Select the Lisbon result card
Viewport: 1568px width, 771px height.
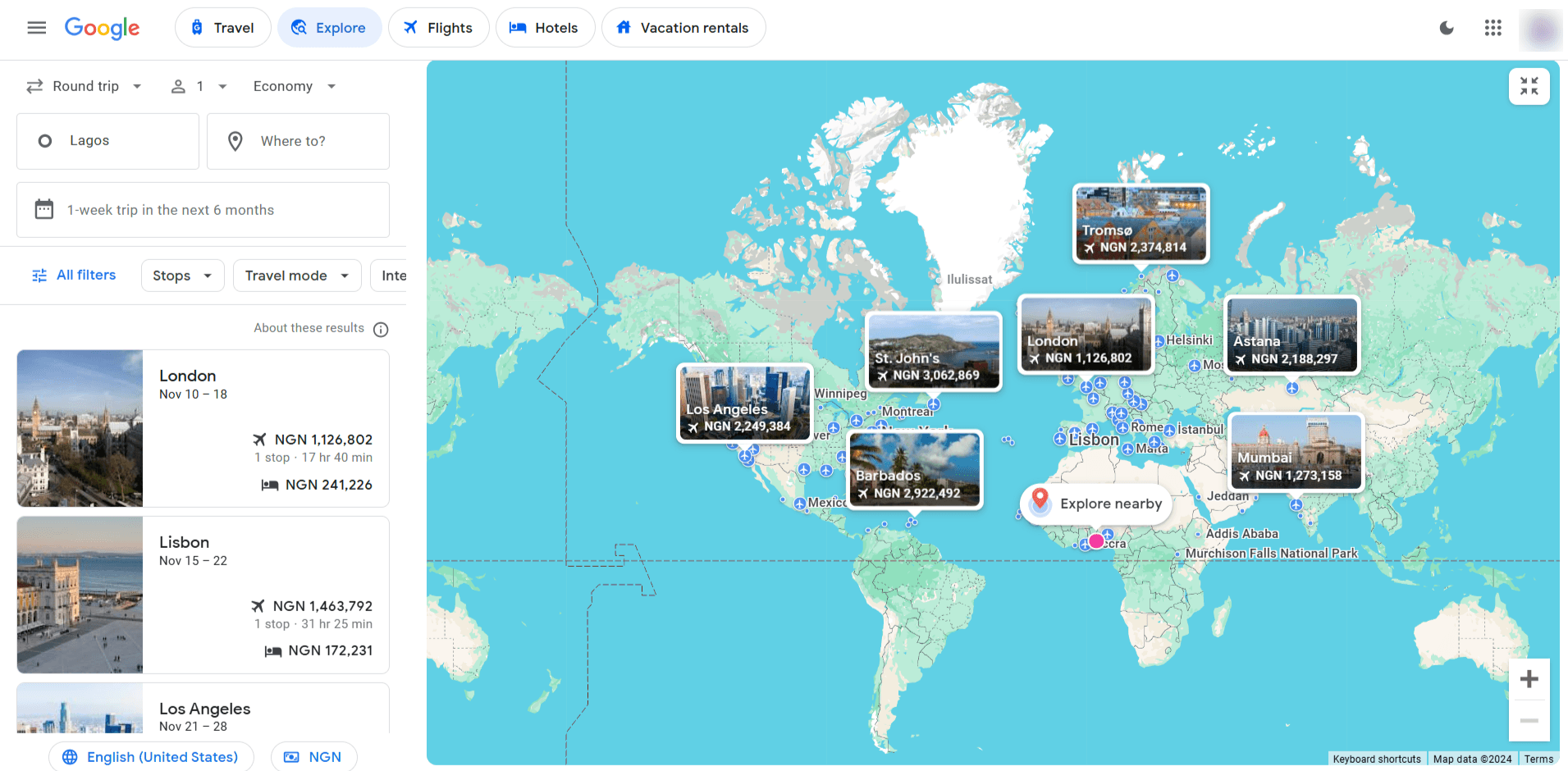click(203, 595)
